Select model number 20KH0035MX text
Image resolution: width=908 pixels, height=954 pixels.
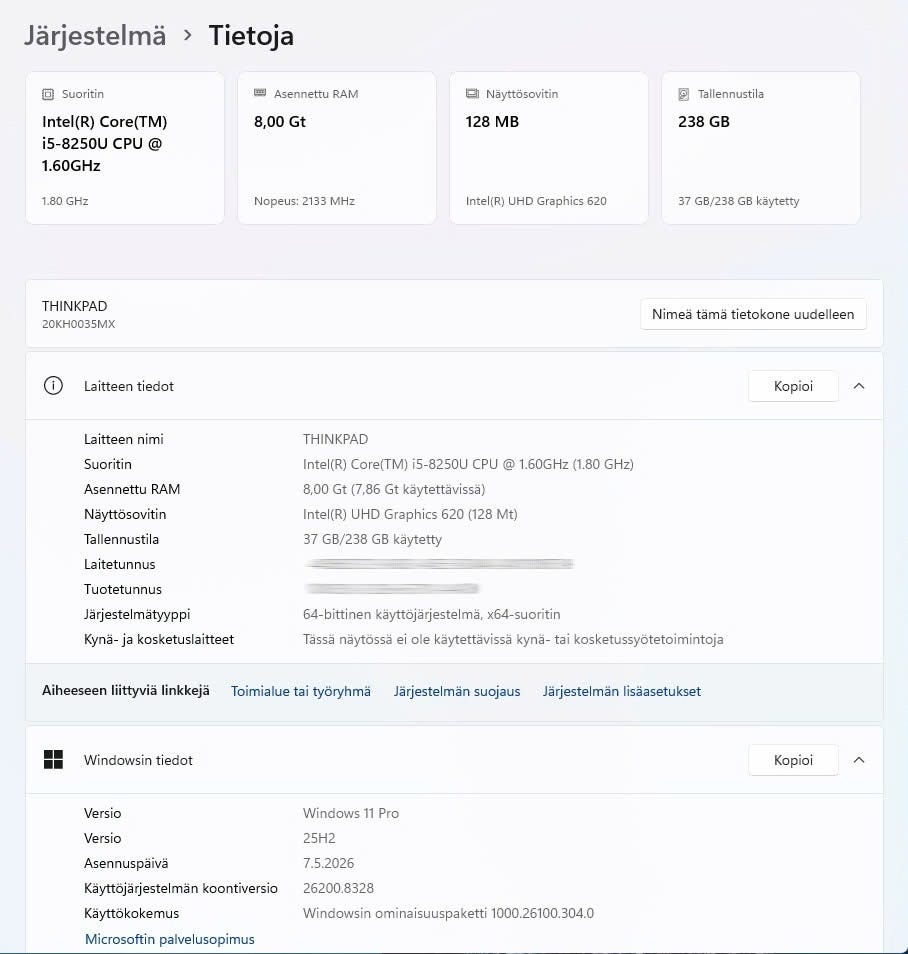coord(79,324)
